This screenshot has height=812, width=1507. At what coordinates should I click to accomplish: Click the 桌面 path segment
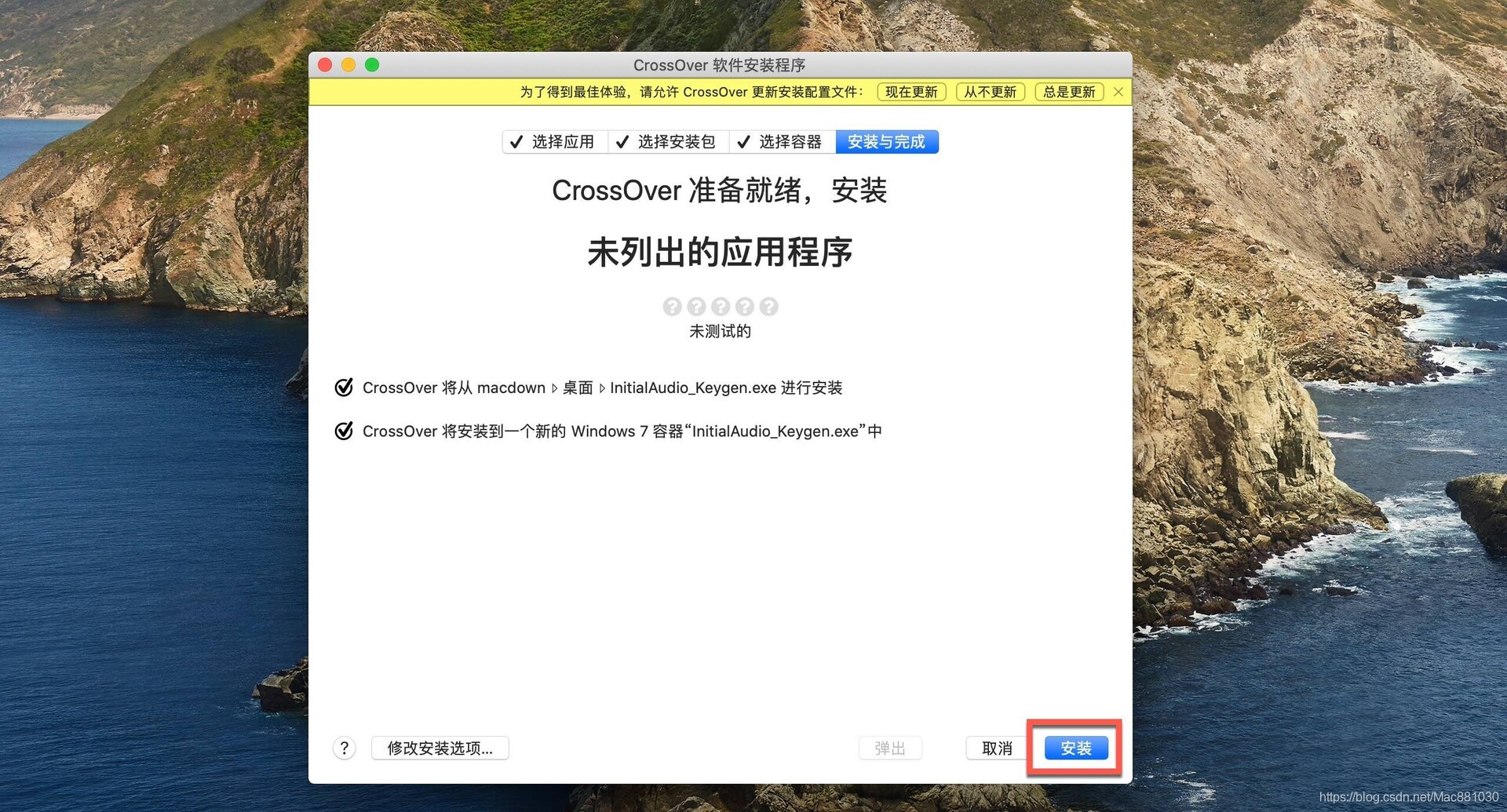pos(578,388)
